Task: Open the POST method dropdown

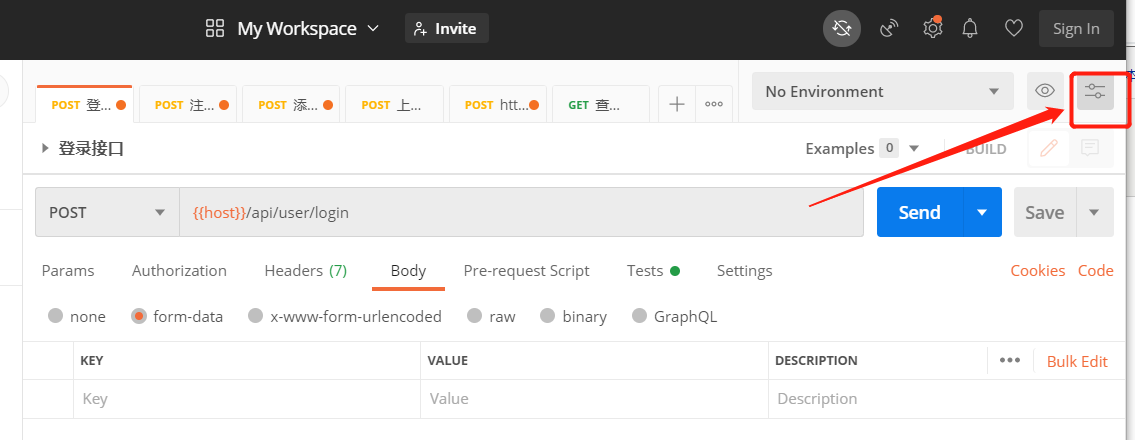Action: (x=107, y=212)
